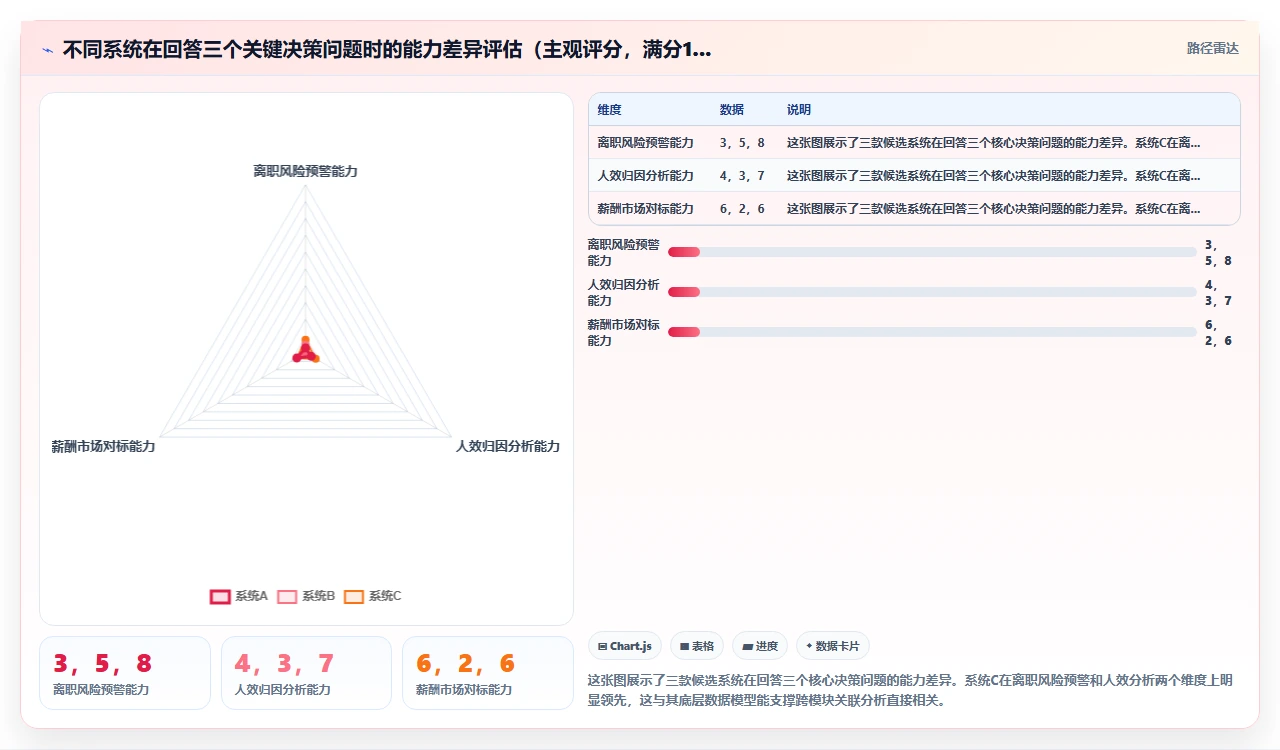Click the table value 6, 2, 6

pos(742,209)
